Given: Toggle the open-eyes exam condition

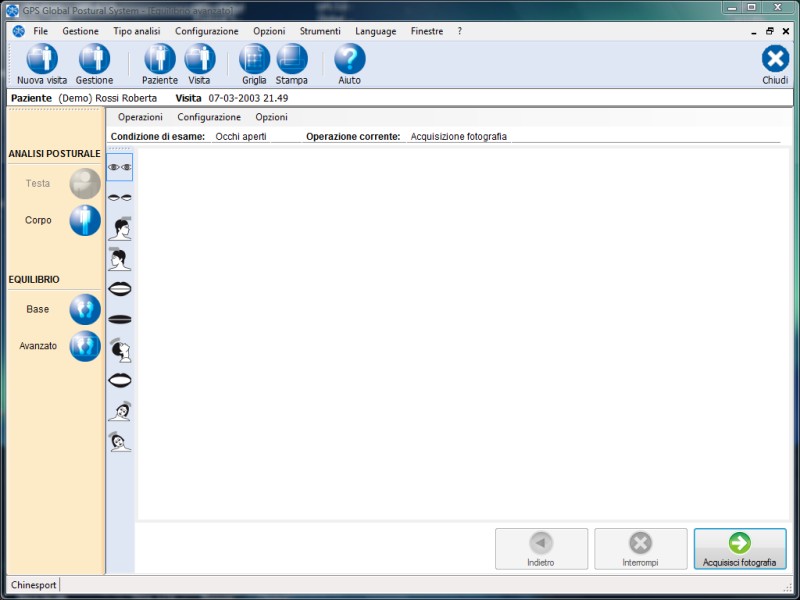Looking at the screenshot, I should point(120,167).
